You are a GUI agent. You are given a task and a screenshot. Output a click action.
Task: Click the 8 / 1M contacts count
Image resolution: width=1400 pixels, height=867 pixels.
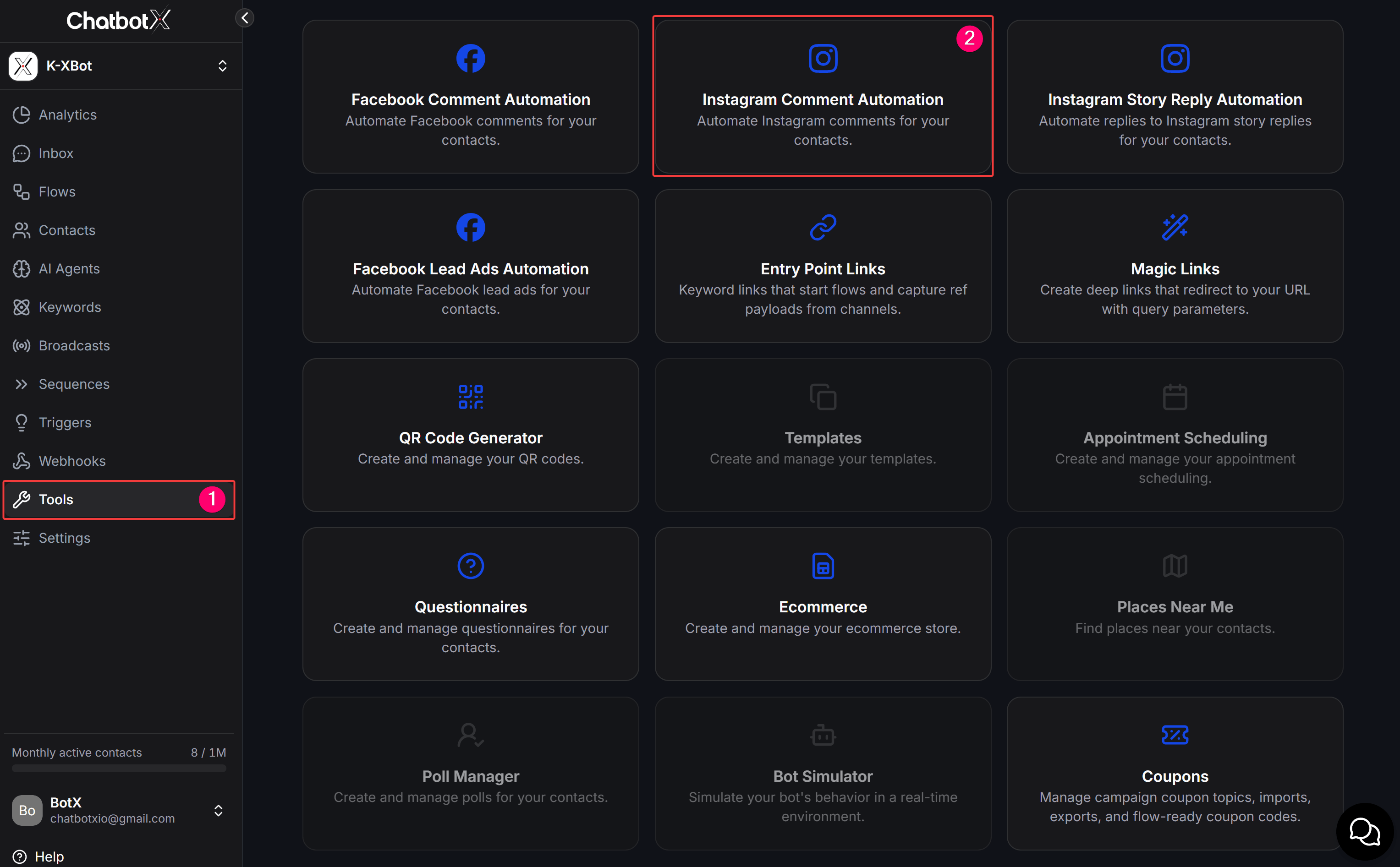tap(208, 752)
